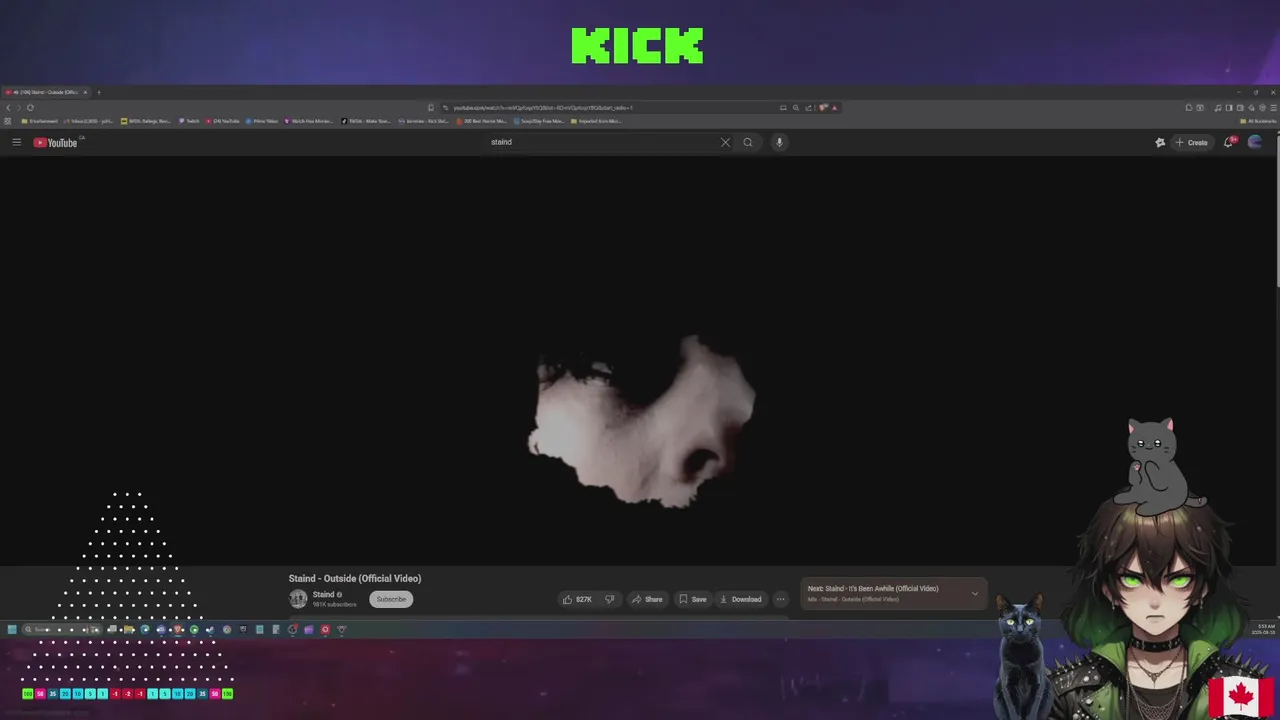1280x720 pixels.
Task: Open the Entertainment bookmarks folder
Action: tap(40, 121)
